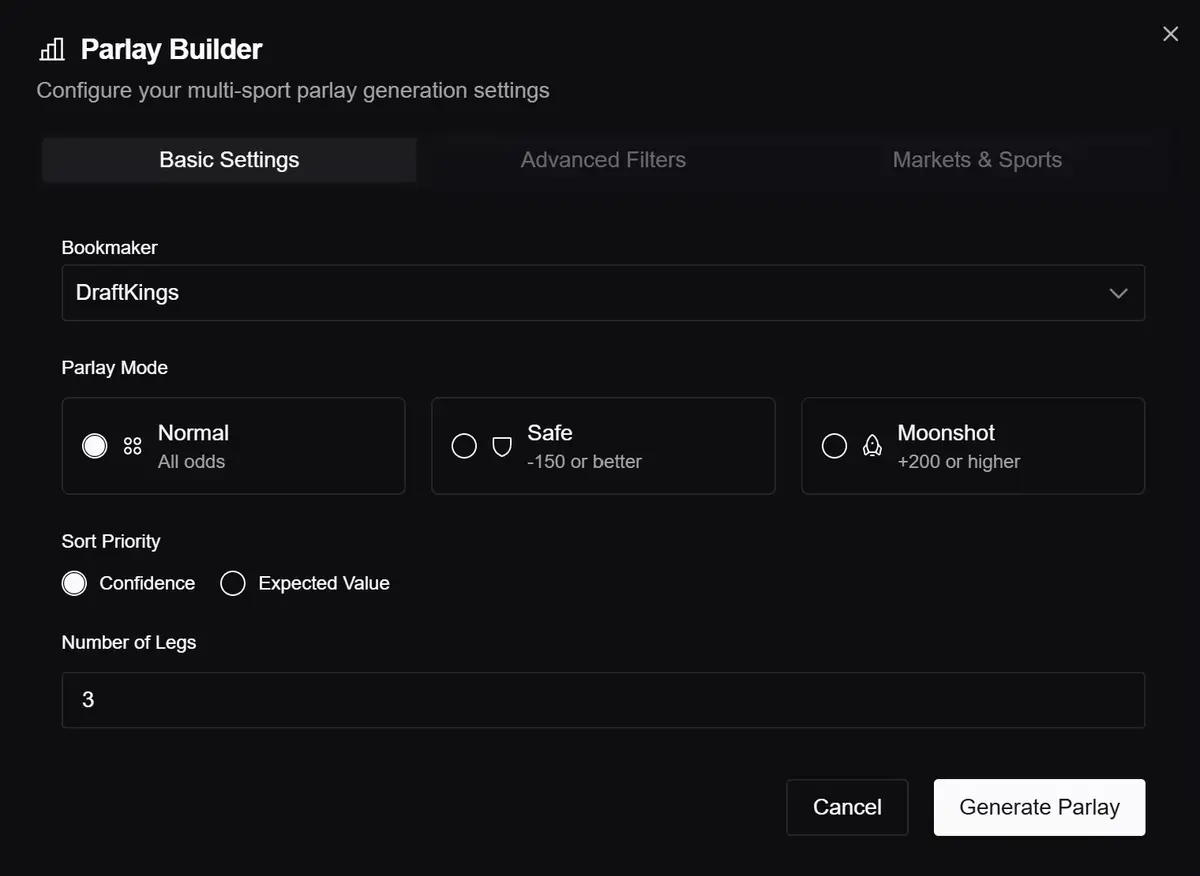This screenshot has height=876, width=1200.
Task: Click the chevron arrow in the Bookmaker field
Action: (x=1118, y=293)
